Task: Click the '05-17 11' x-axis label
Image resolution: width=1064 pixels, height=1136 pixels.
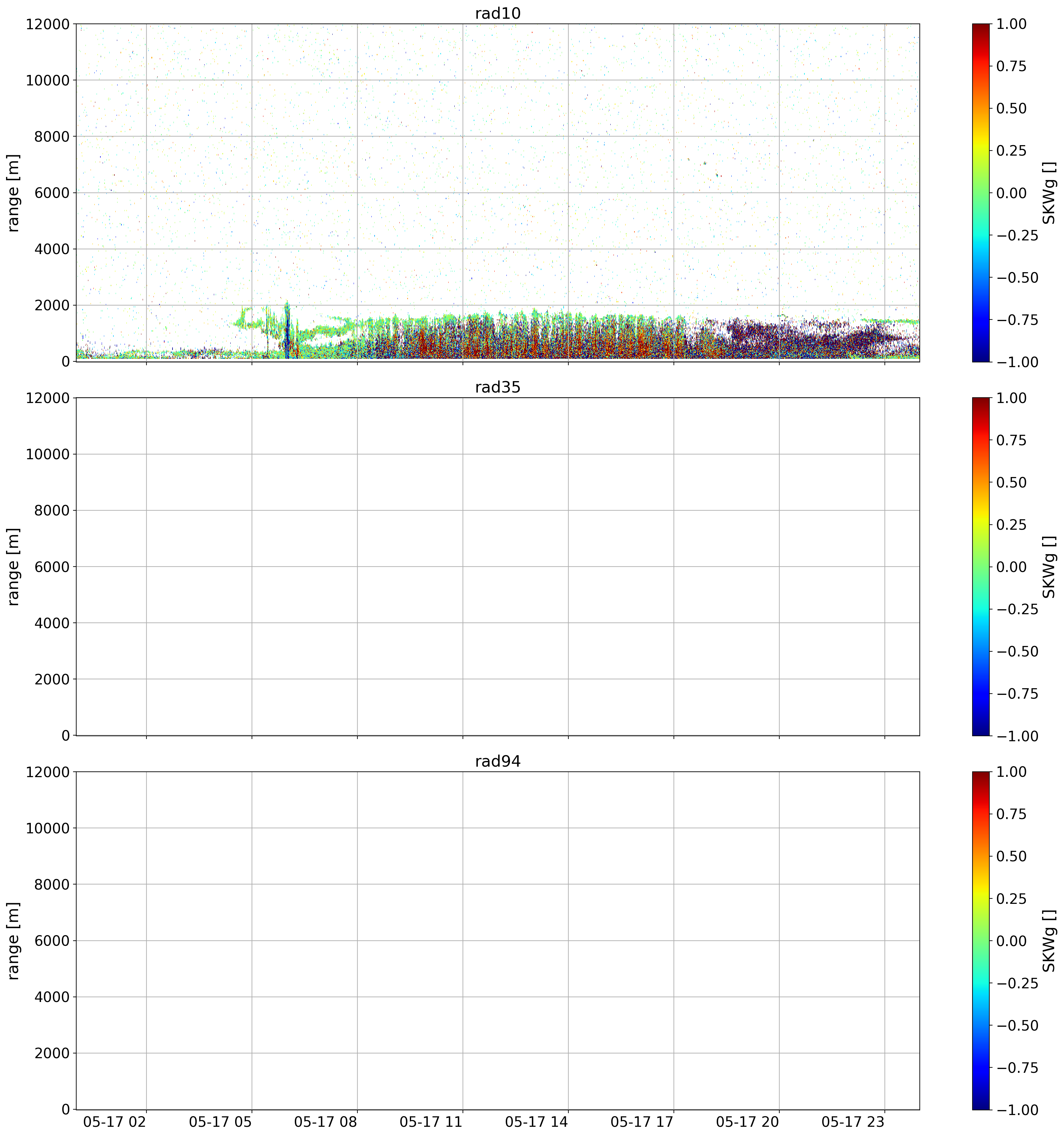Action: tap(430, 1122)
